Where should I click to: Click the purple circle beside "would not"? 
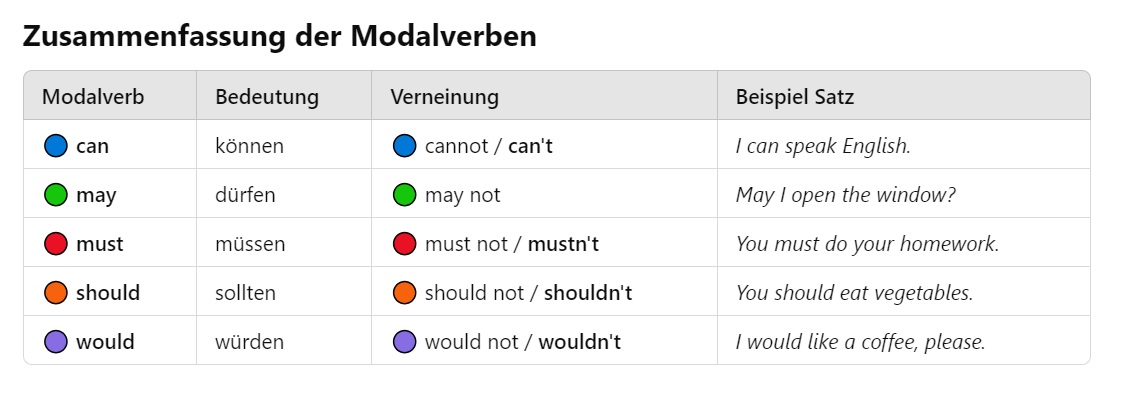404,342
